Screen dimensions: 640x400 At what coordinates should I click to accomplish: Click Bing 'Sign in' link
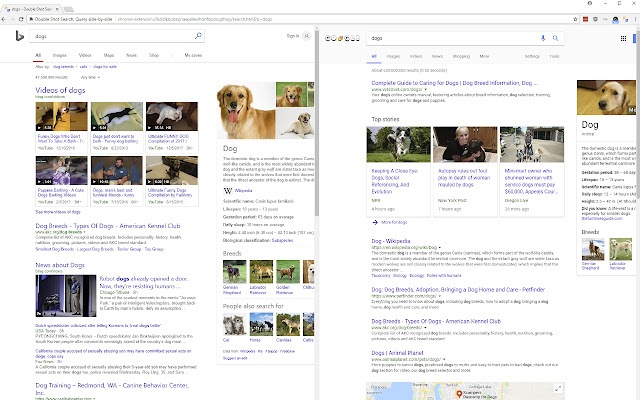click(291, 36)
